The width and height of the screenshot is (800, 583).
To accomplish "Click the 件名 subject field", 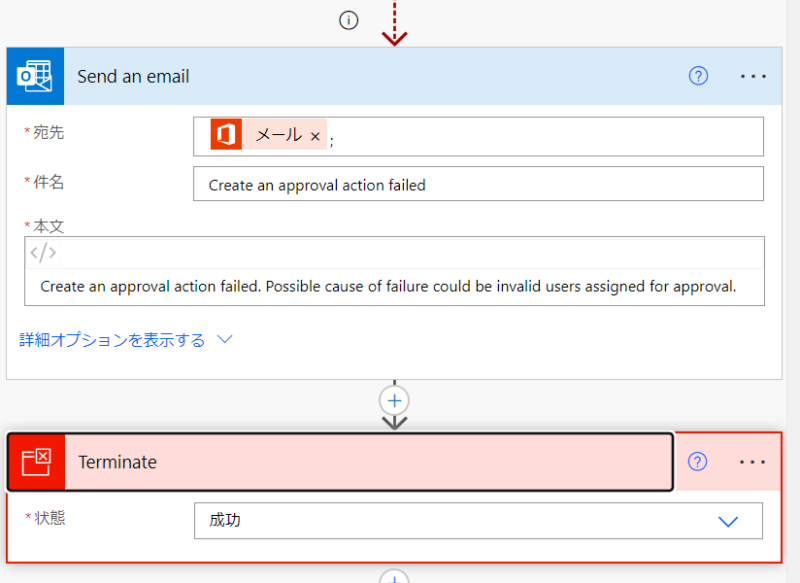I will [x=478, y=184].
